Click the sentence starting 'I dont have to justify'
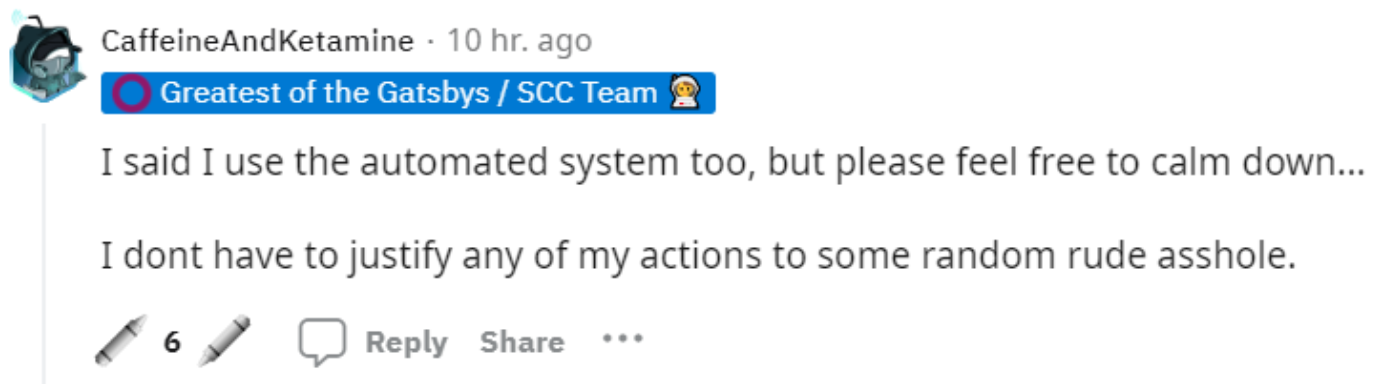The width and height of the screenshot is (1386, 384). click(698, 256)
